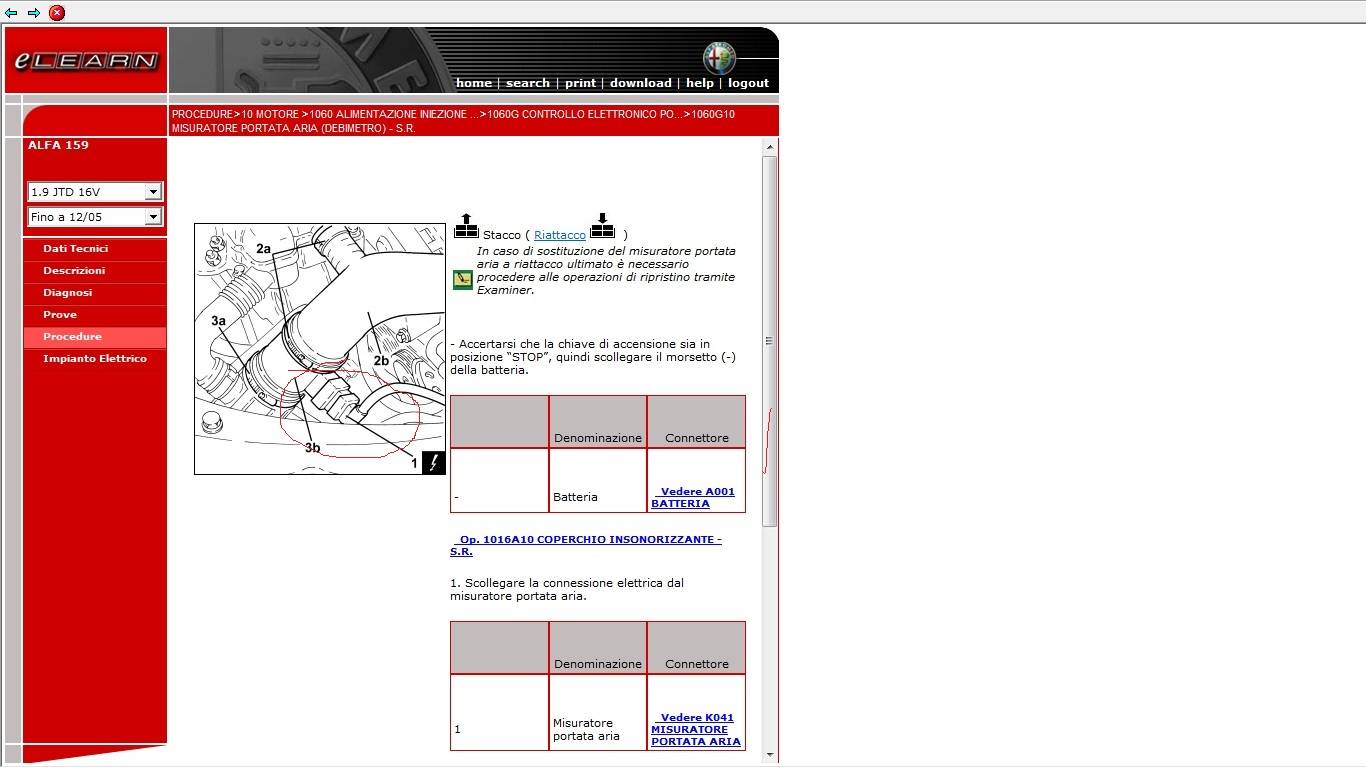
Task: Click the Misuratore portata aria cell
Action: pos(598,712)
